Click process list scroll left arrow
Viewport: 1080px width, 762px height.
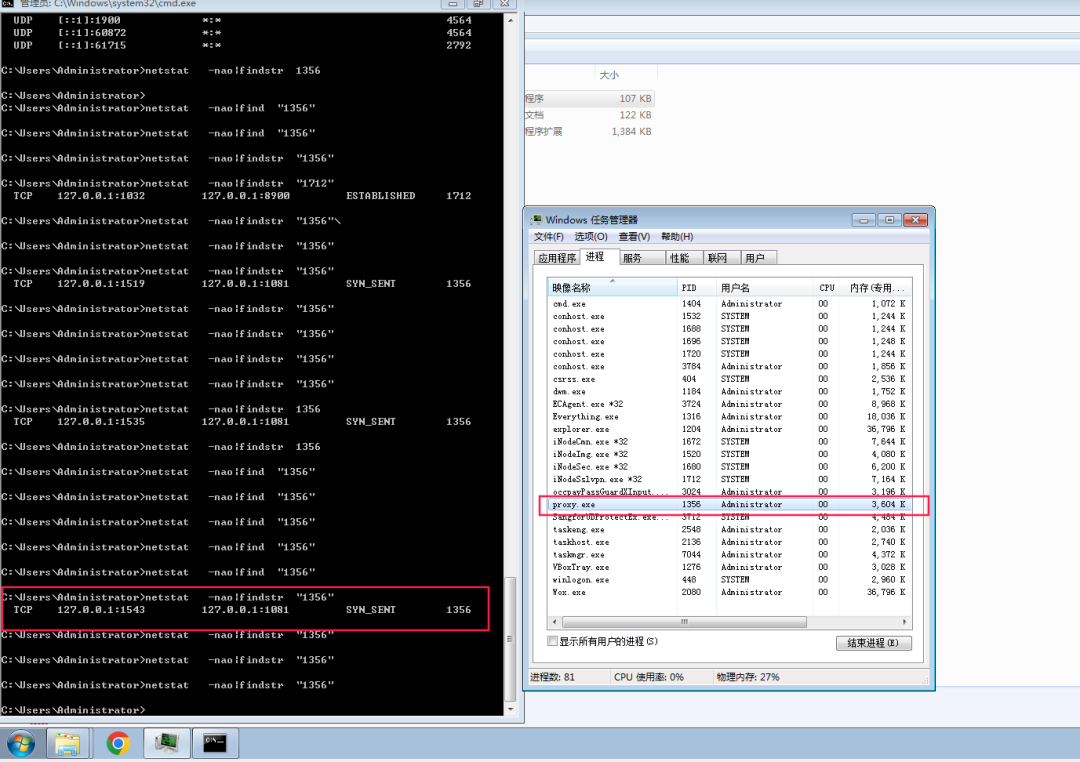coord(555,622)
